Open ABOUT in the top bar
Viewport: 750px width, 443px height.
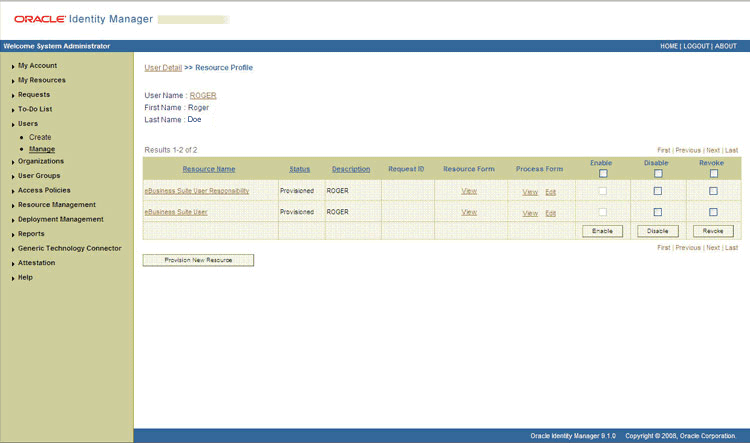pos(726,46)
